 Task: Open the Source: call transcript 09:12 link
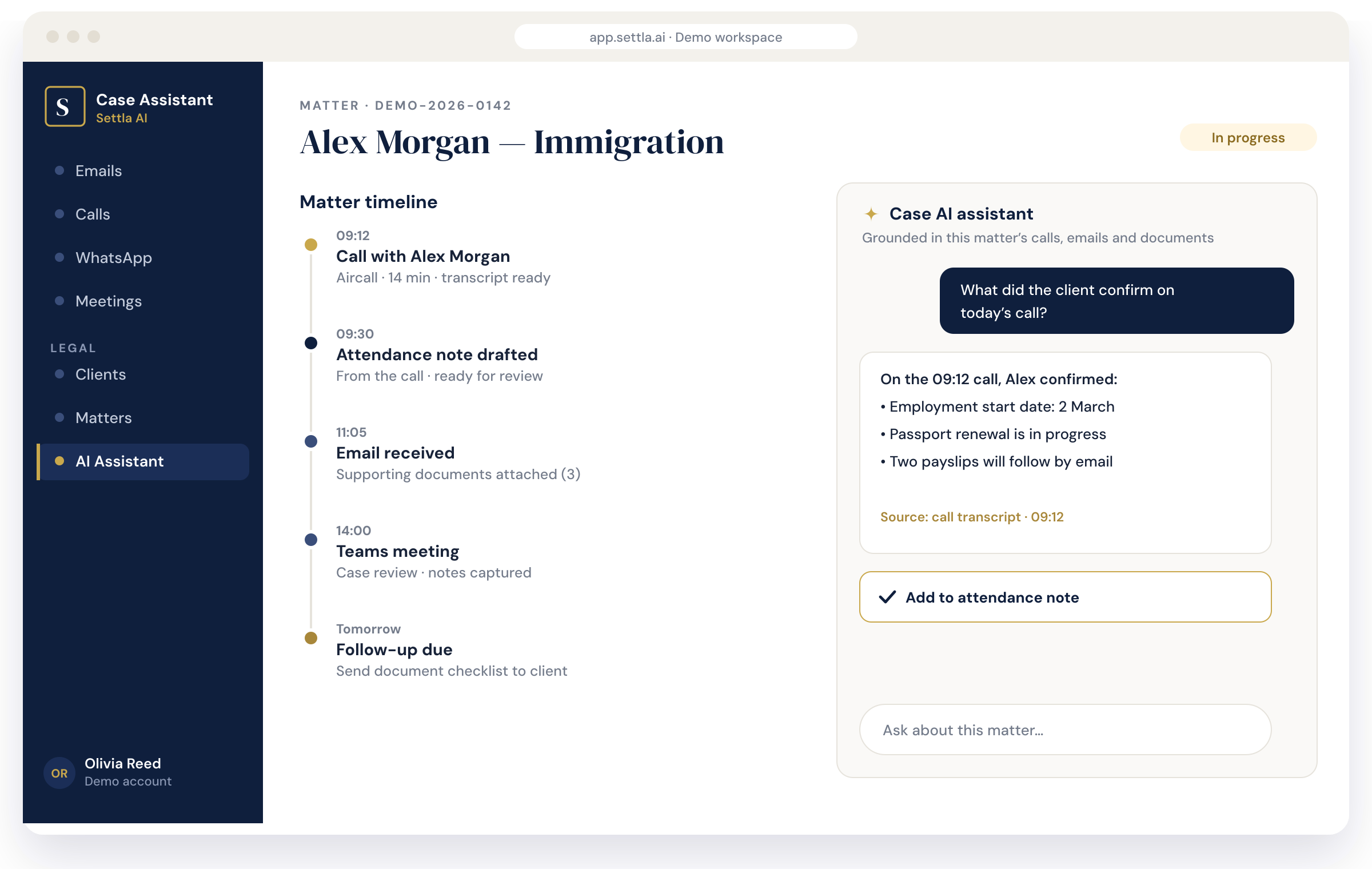tap(972, 517)
